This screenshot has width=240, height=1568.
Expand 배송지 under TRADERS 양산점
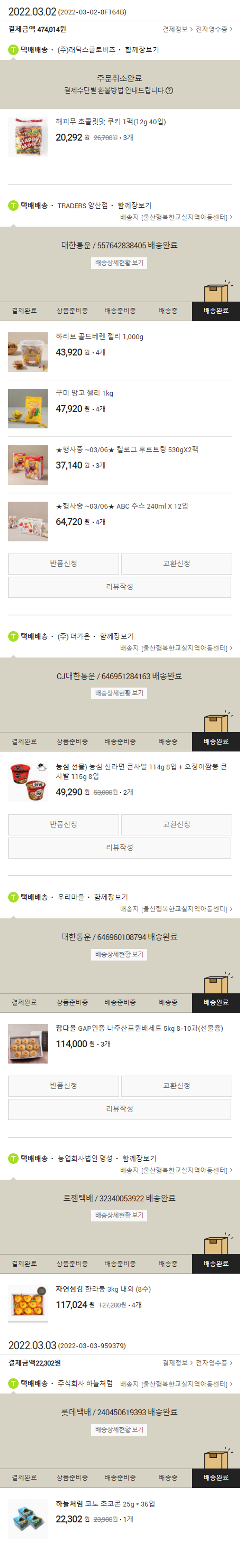[x=176, y=217]
